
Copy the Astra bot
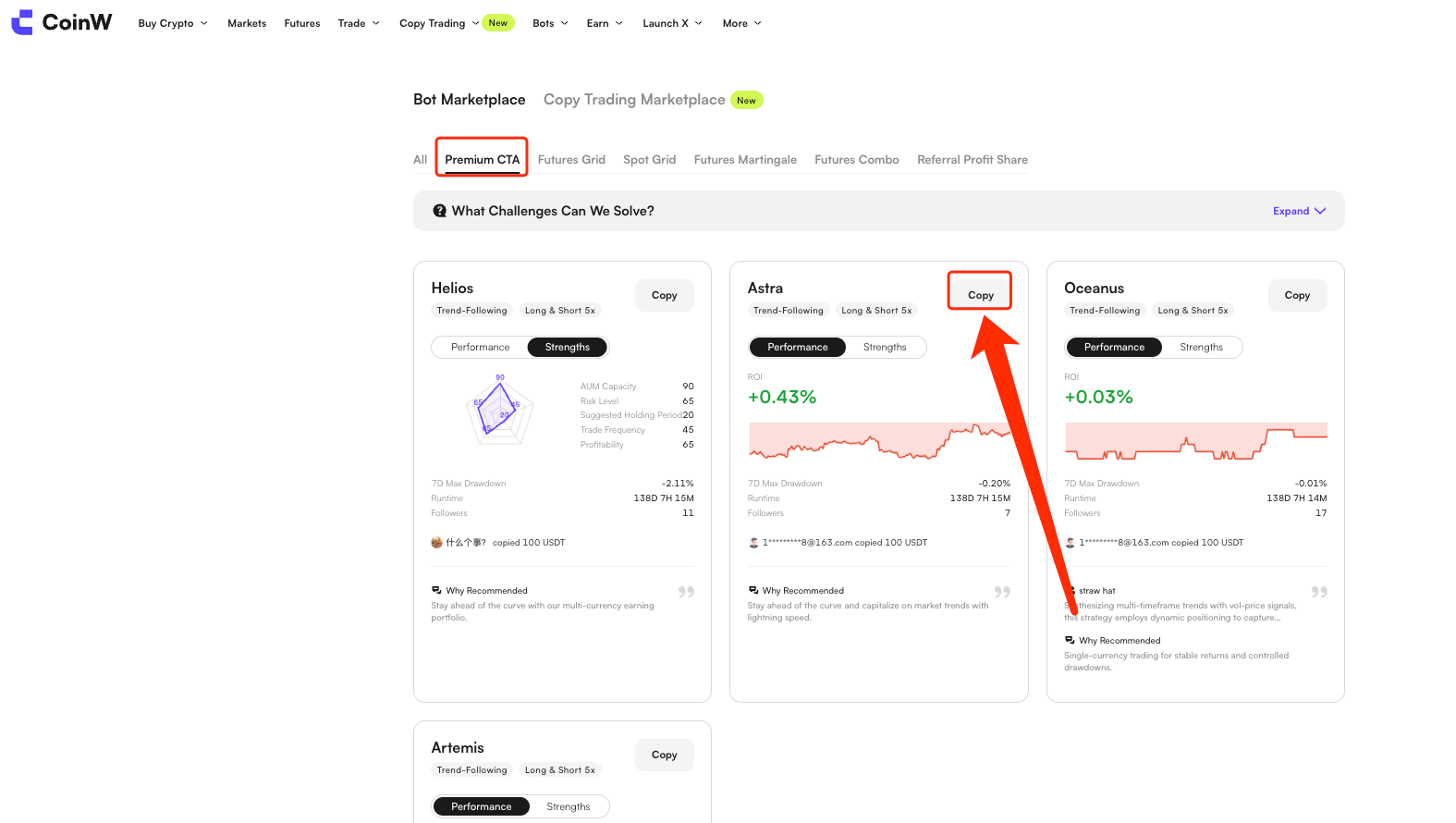click(x=981, y=295)
